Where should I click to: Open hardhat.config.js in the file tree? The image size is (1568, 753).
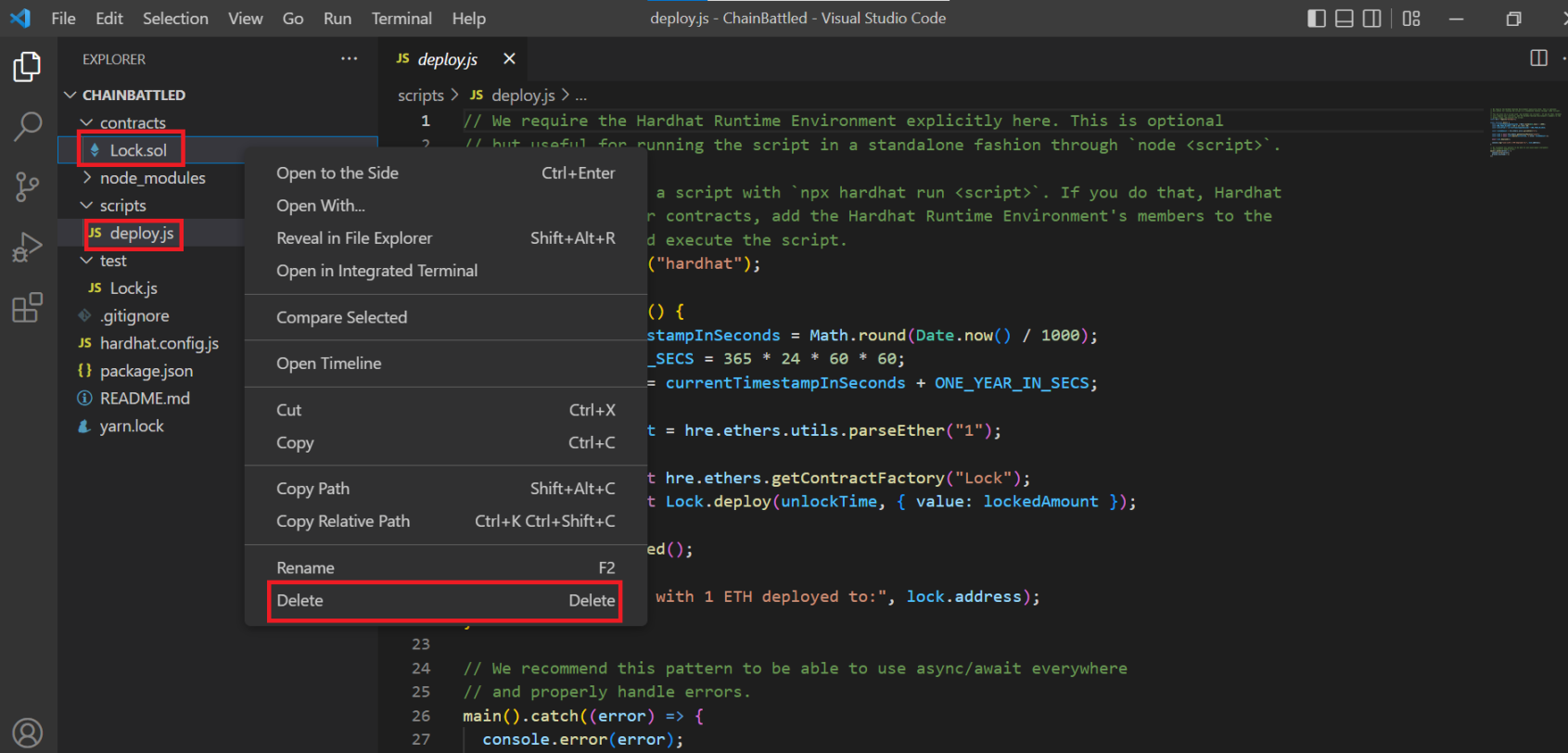159,343
